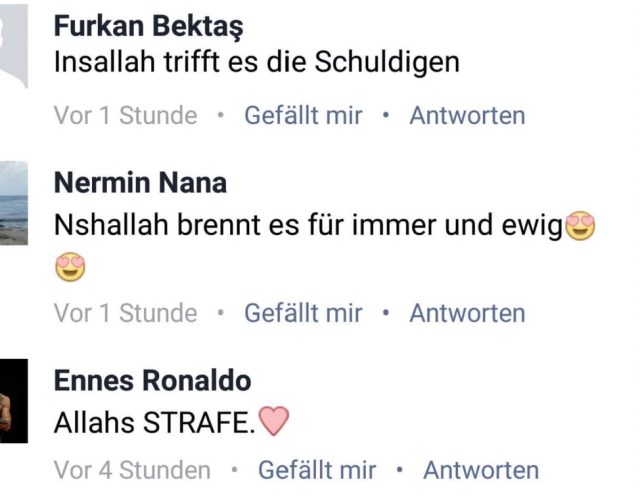Click heart-eyes emoji after the word ewig
The height and width of the screenshot is (504, 640).
point(580,227)
